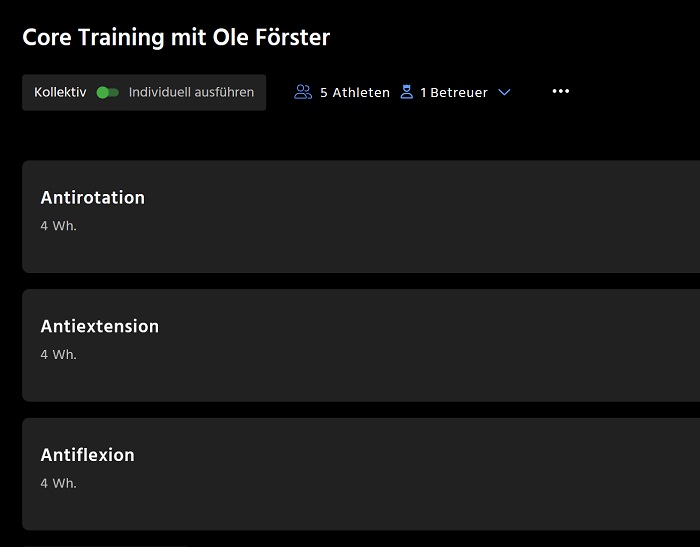Click 4 Wh. under Antiextension
Image resolution: width=700 pixels, height=547 pixels.
tap(58, 355)
